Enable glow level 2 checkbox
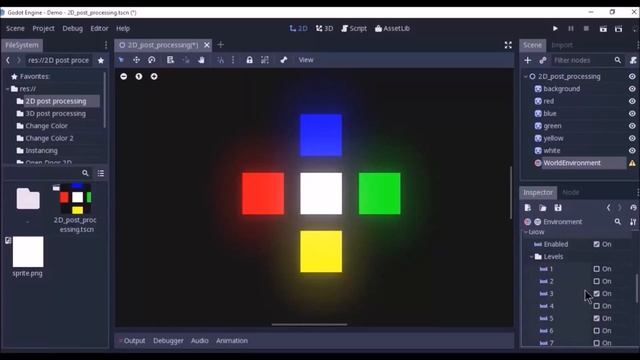The width and height of the screenshot is (640, 360). 596,281
